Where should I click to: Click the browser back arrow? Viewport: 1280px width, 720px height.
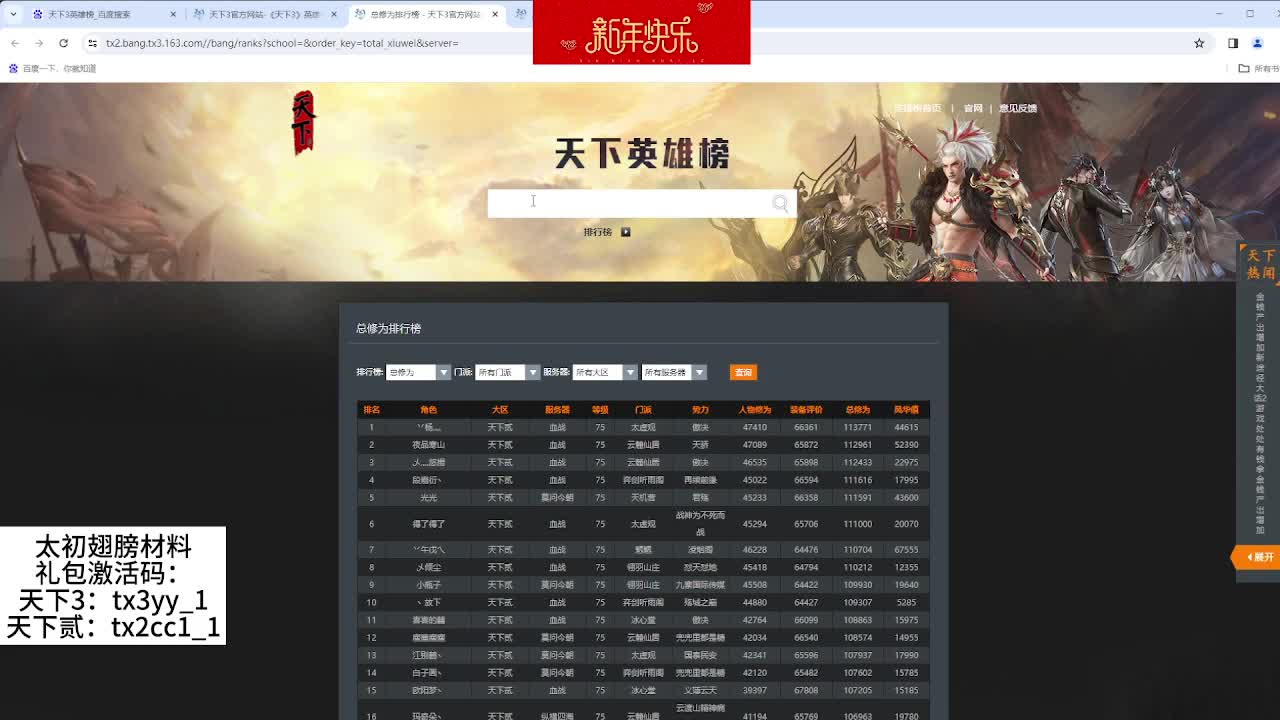[x=15, y=43]
